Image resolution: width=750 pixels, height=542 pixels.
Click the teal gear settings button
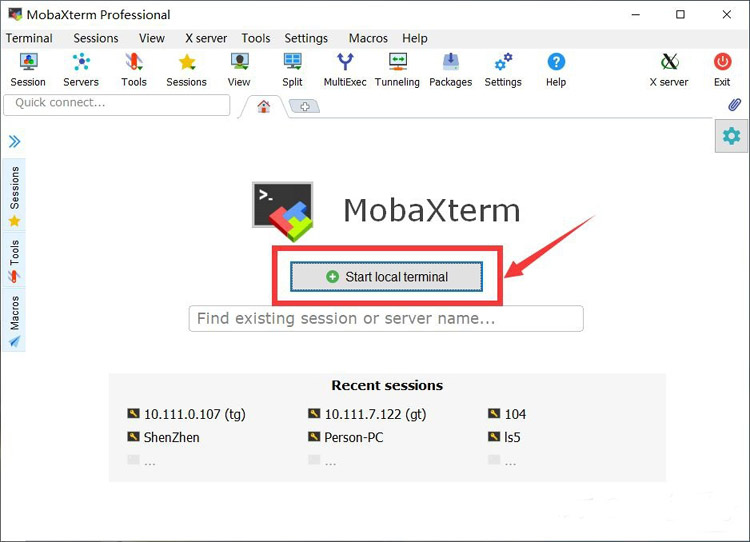pyautogui.click(x=731, y=136)
